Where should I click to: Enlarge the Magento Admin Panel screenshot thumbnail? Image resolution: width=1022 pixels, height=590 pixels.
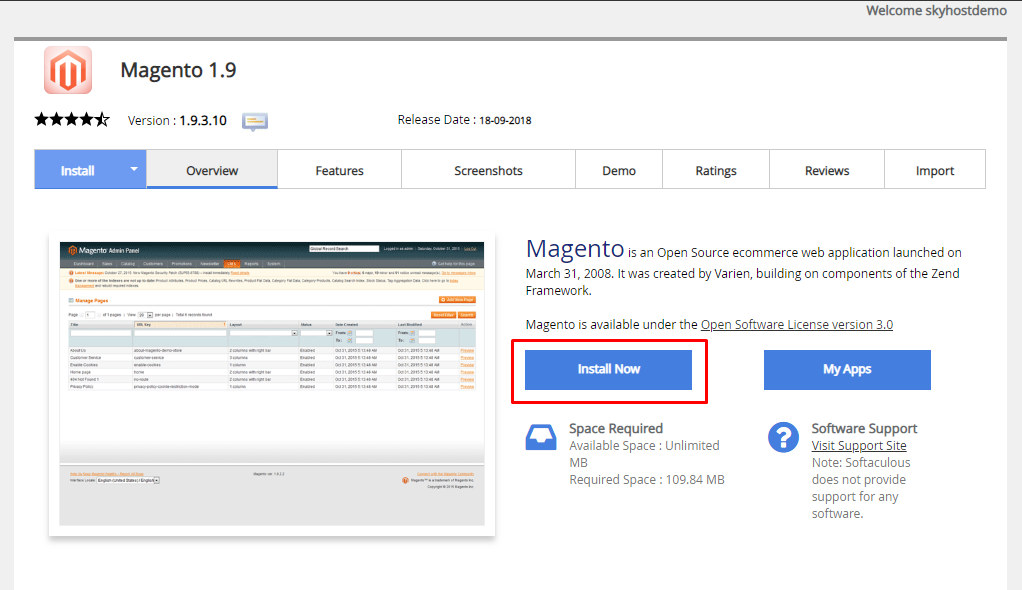click(x=272, y=384)
